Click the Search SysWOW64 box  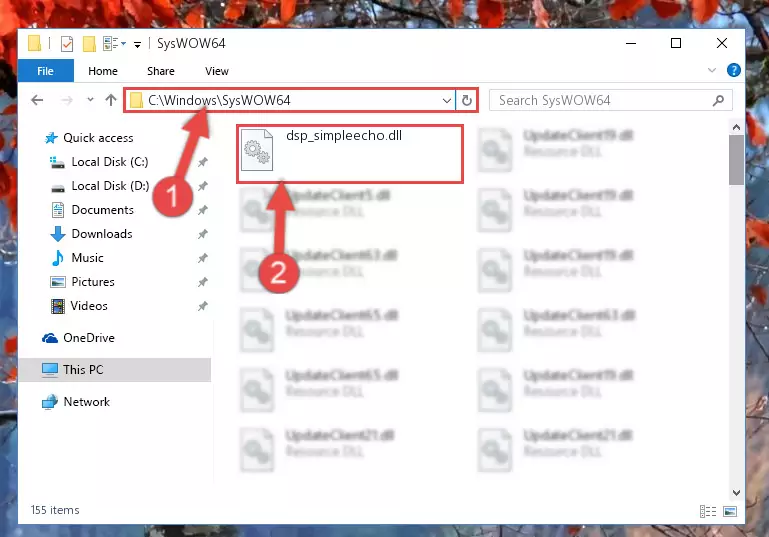pyautogui.click(x=611, y=101)
